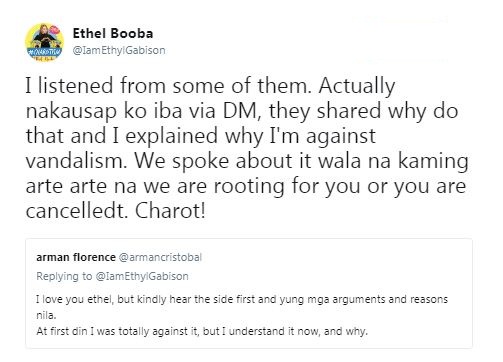Viewport: 503px width, 362px height.
Task: Open Ethel Booba's profile avatar
Action: click(x=45, y=42)
